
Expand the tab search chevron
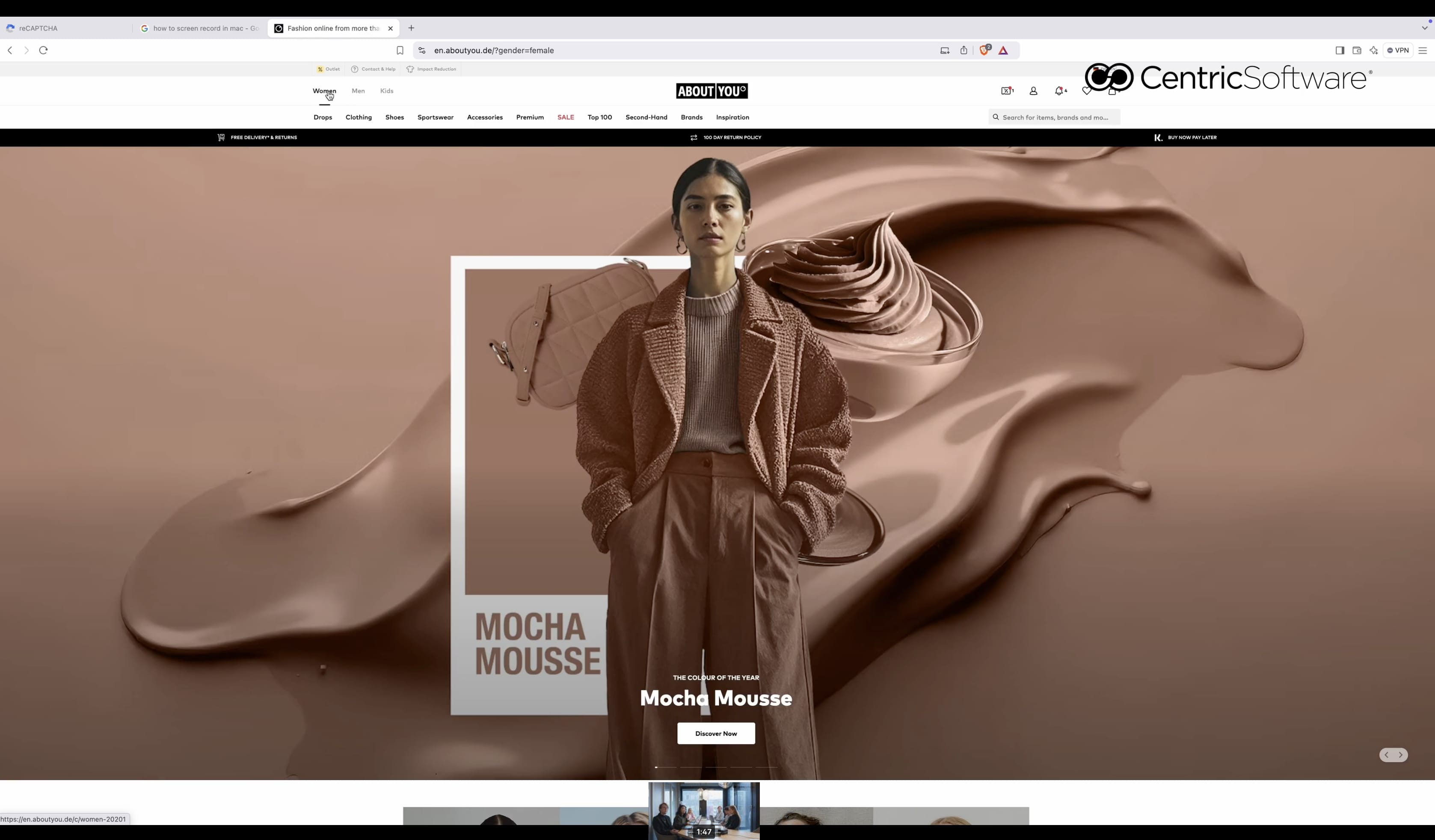[x=1425, y=28]
